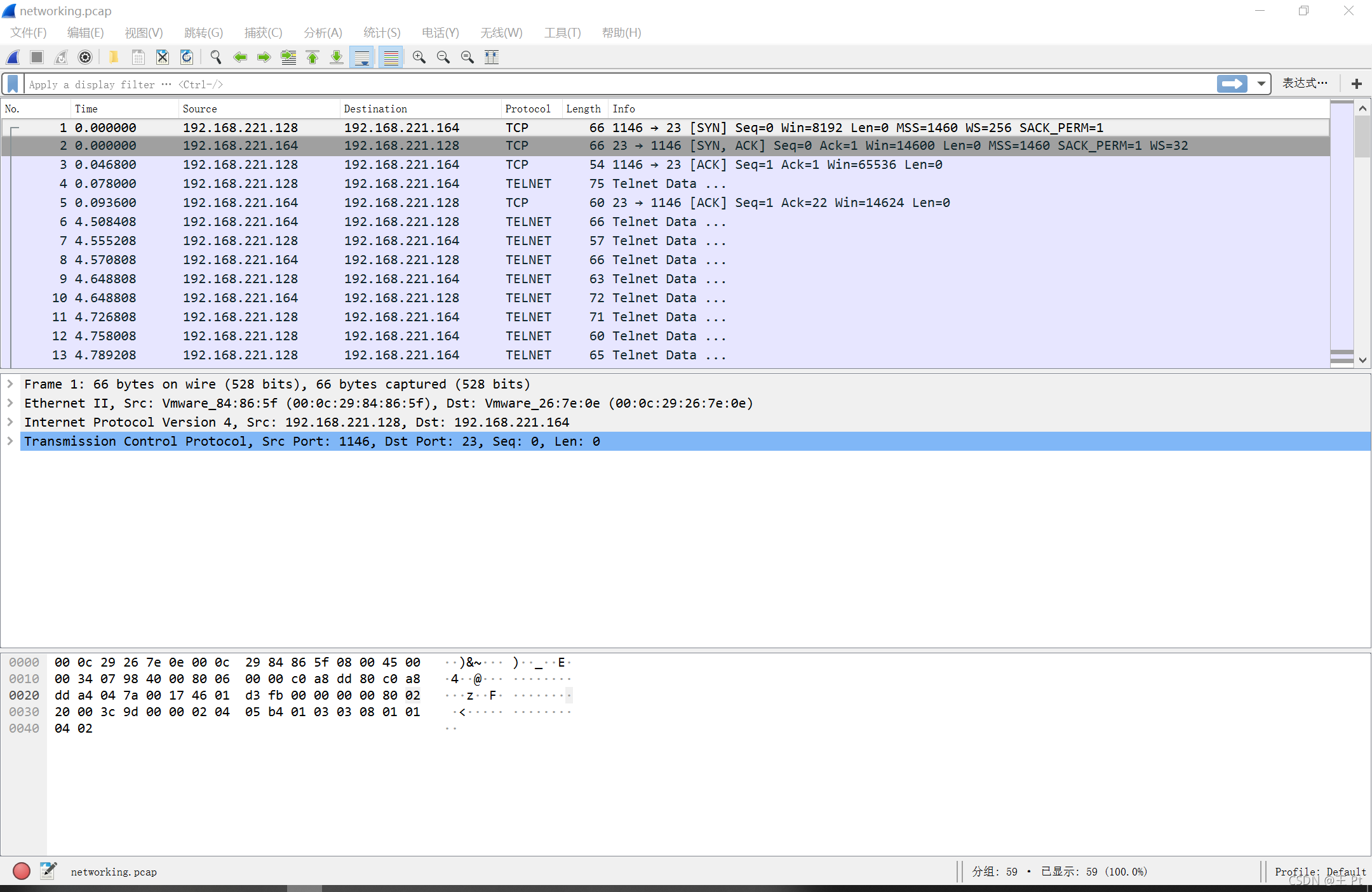This screenshot has height=892, width=1372.
Task: Open the 分析(A) menu
Action: [323, 32]
